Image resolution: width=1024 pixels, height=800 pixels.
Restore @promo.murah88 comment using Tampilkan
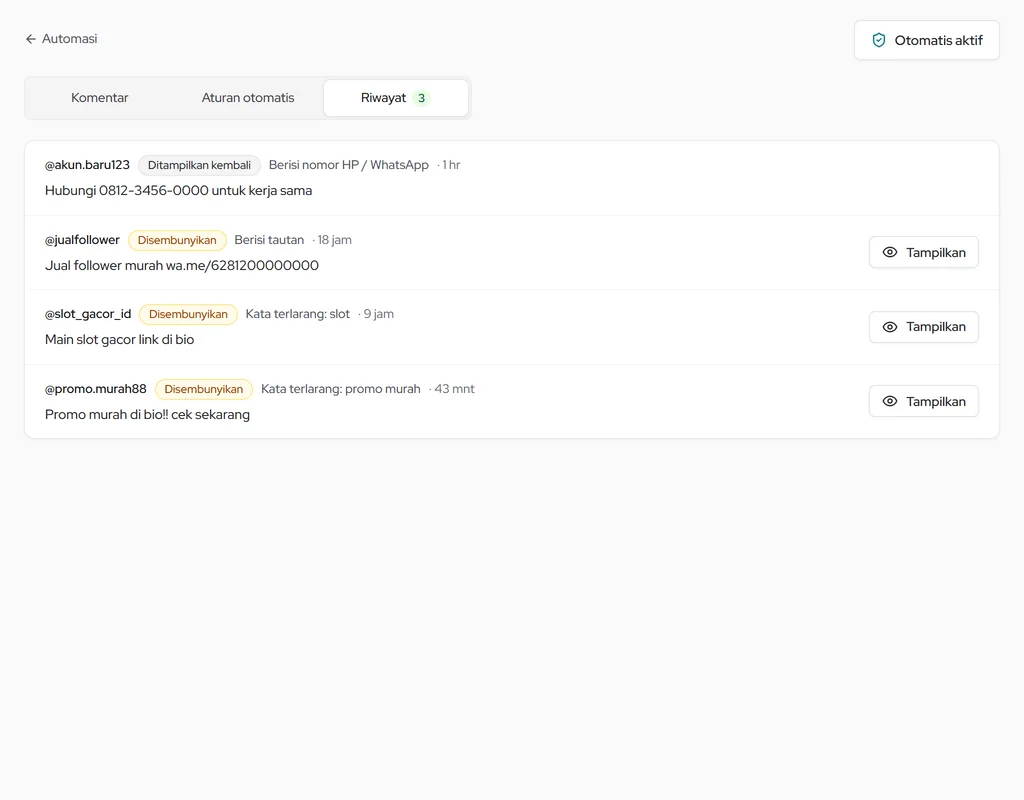923,401
